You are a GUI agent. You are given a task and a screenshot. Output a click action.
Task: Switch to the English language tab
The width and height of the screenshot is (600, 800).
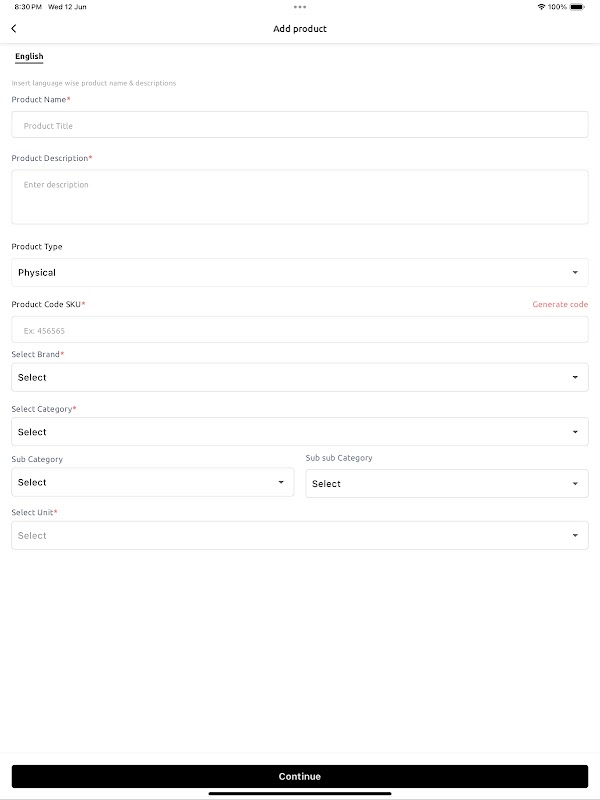tap(29, 57)
